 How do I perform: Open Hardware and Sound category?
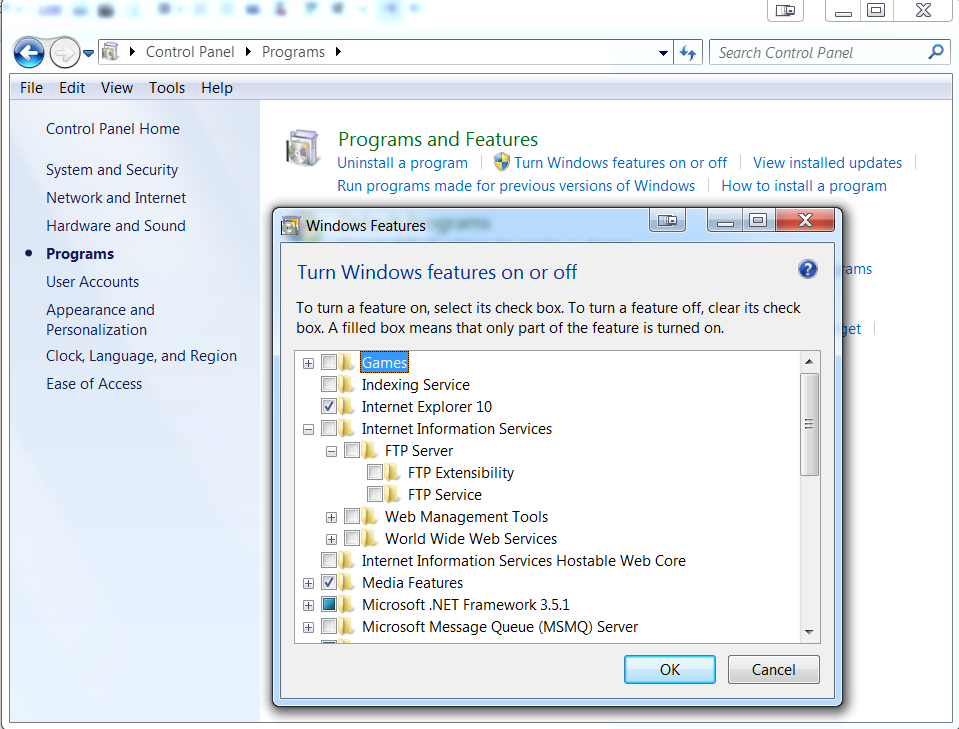point(116,226)
